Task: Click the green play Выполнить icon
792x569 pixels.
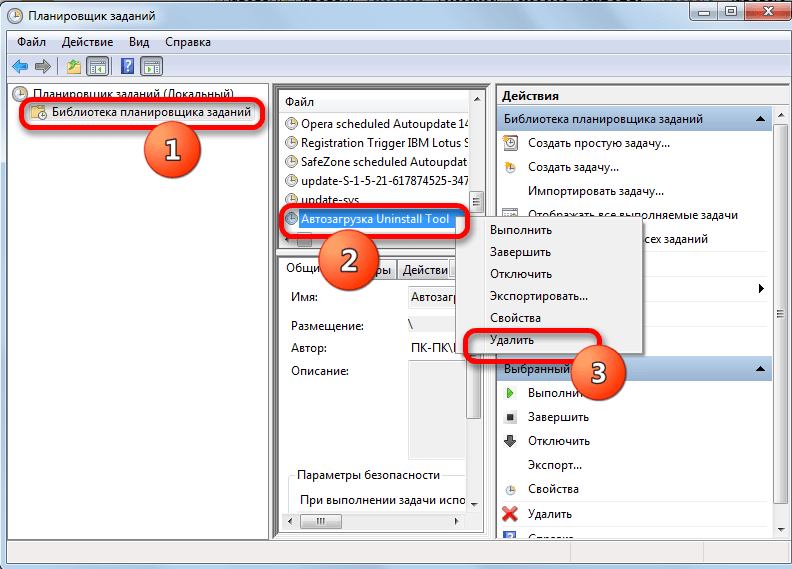Action: click(x=510, y=393)
